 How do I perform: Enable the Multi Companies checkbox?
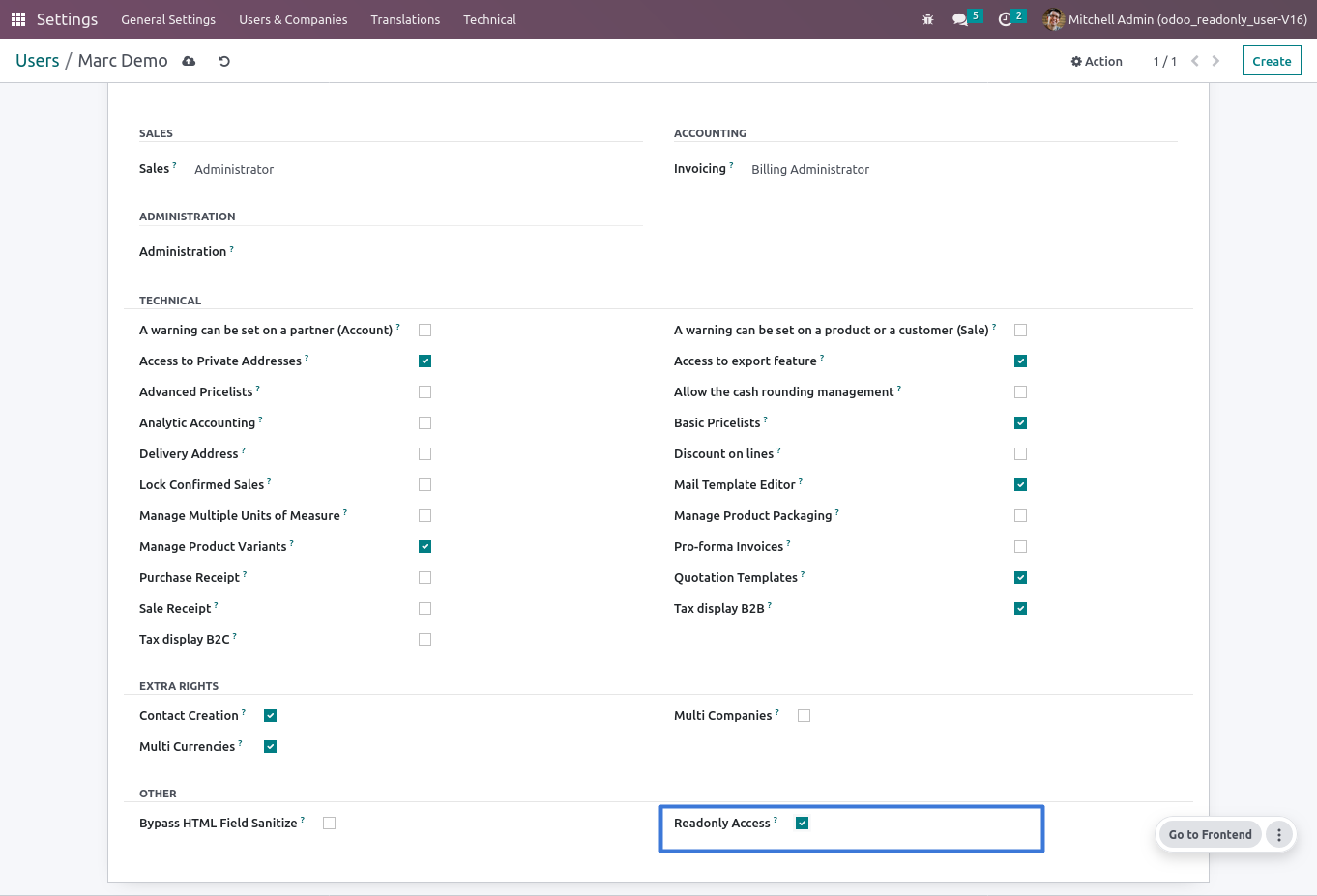pyautogui.click(x=805, y=716)
